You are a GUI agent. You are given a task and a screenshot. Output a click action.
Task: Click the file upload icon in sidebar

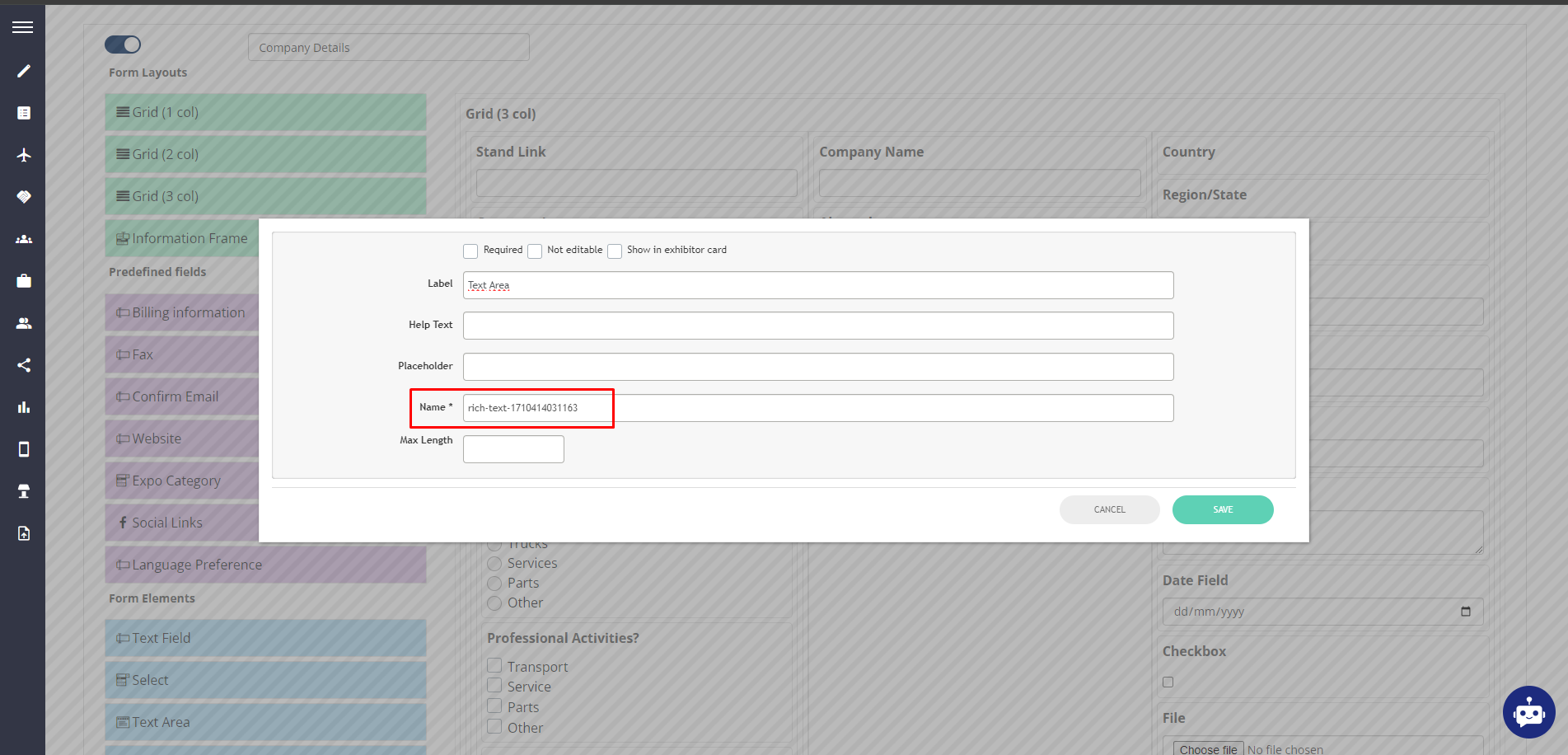(x=23, y=532)
